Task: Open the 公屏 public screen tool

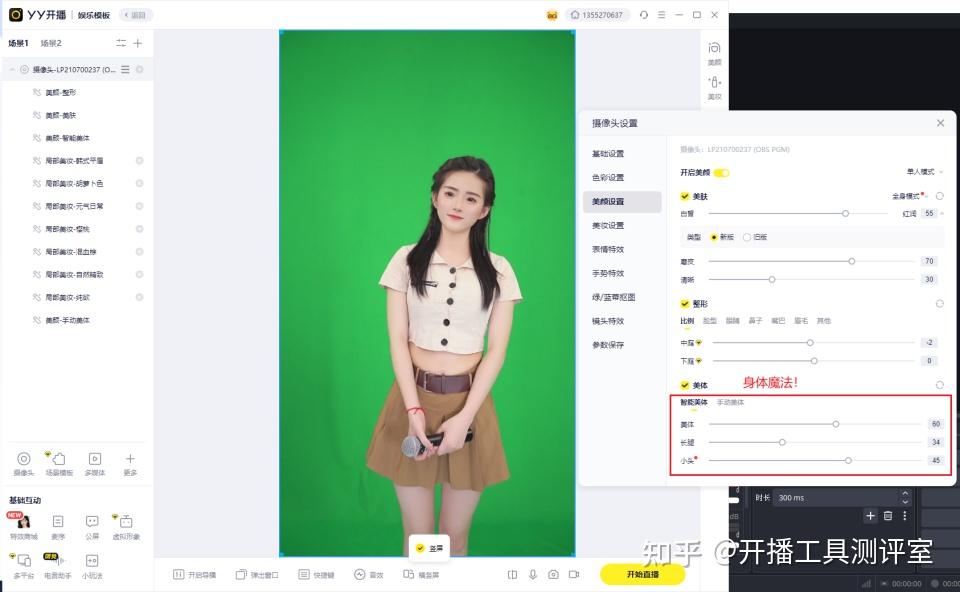Action: tap(91, 521)
